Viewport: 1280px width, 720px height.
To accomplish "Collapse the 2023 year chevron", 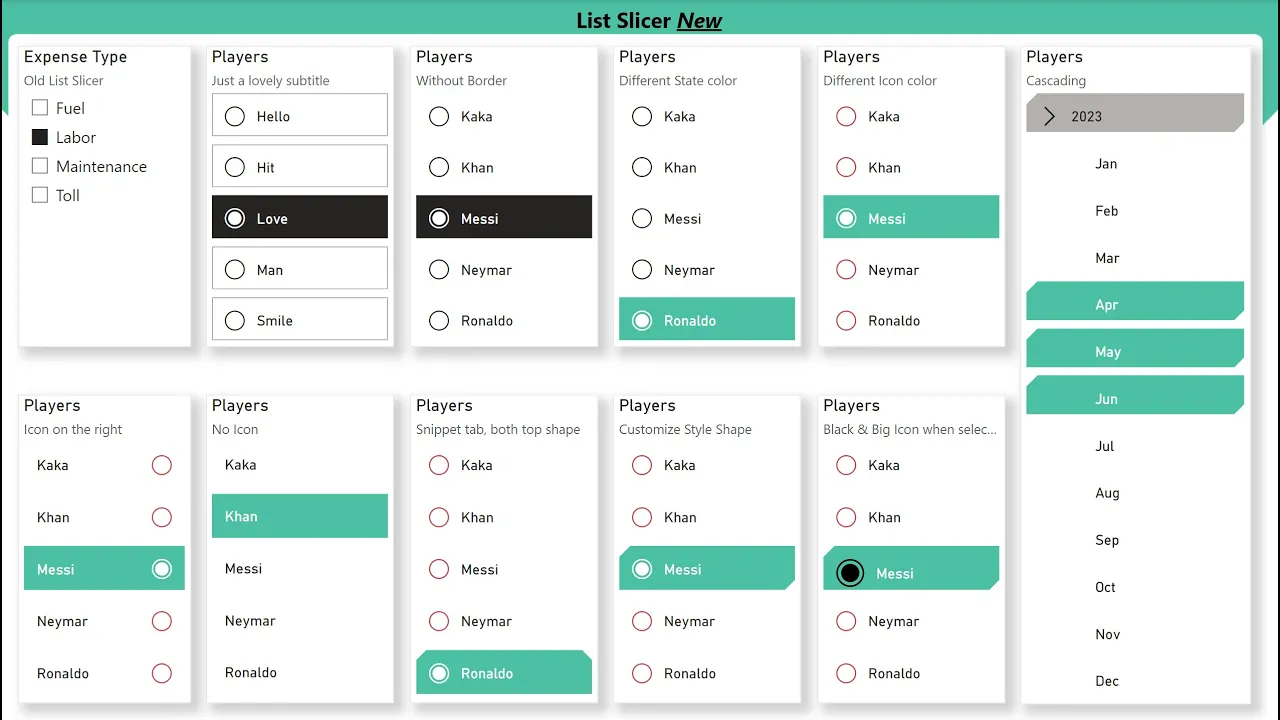I will (1049, 116).
